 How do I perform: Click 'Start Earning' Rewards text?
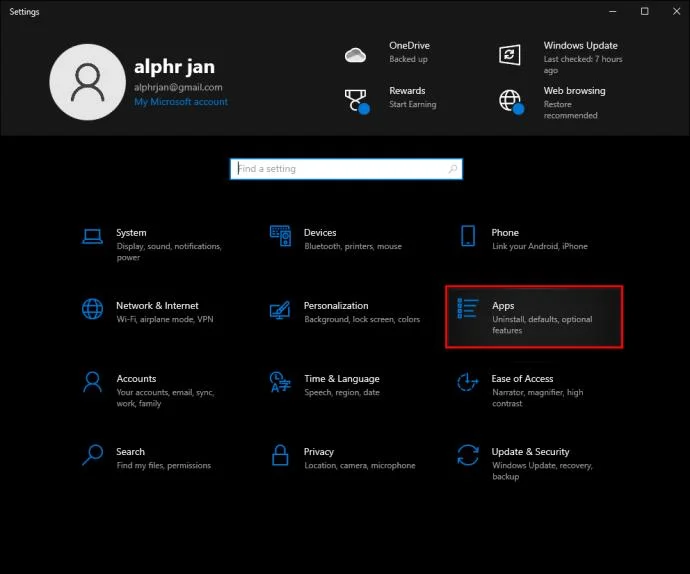point(413,104)
